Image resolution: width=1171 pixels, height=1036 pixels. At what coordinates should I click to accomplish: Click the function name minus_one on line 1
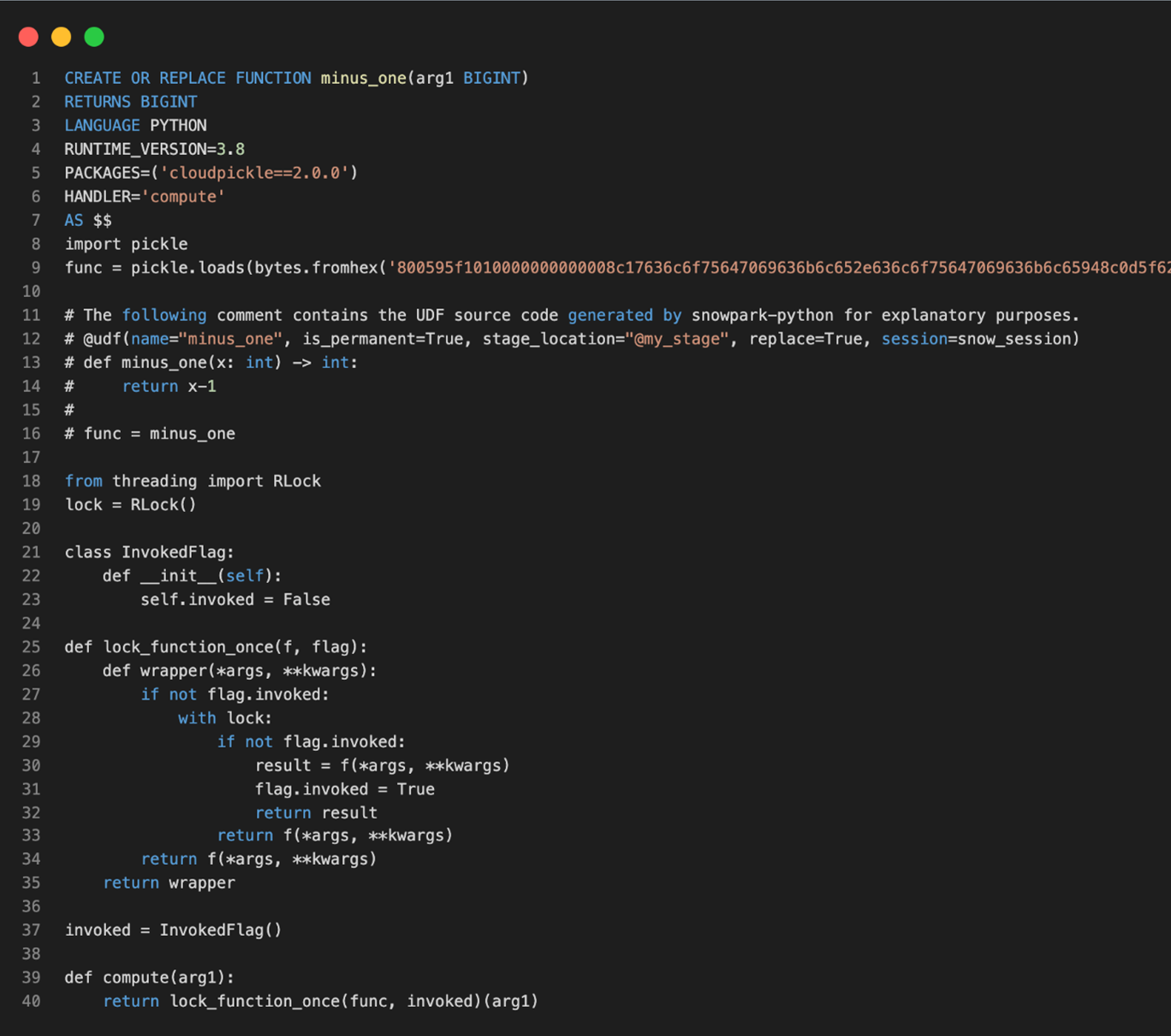tap(363, 78)
